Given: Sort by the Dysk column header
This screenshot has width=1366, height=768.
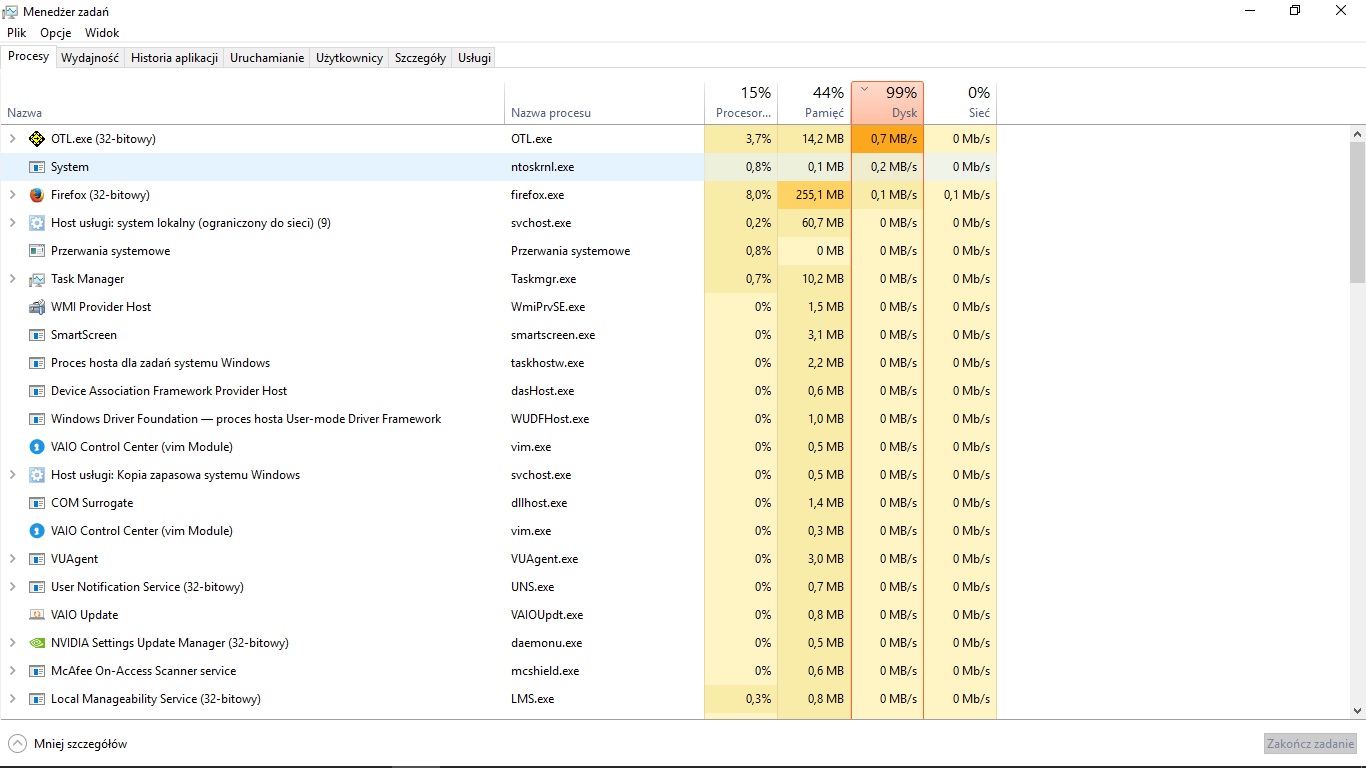Looking at the screenshot, I should pos(887,103).
